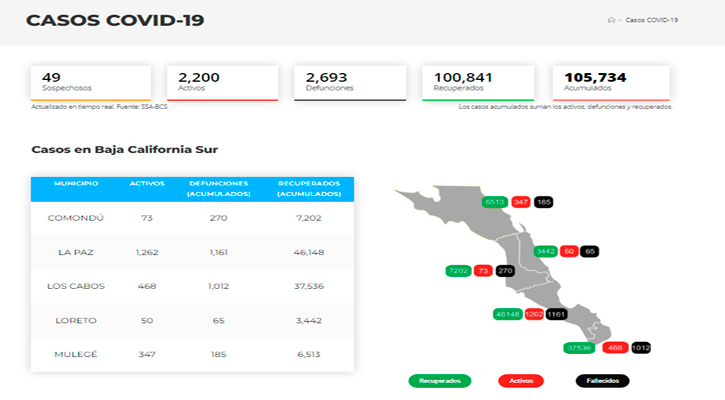Click red 468 map badge
Screen dimensions: 725x400
[615, 348]
